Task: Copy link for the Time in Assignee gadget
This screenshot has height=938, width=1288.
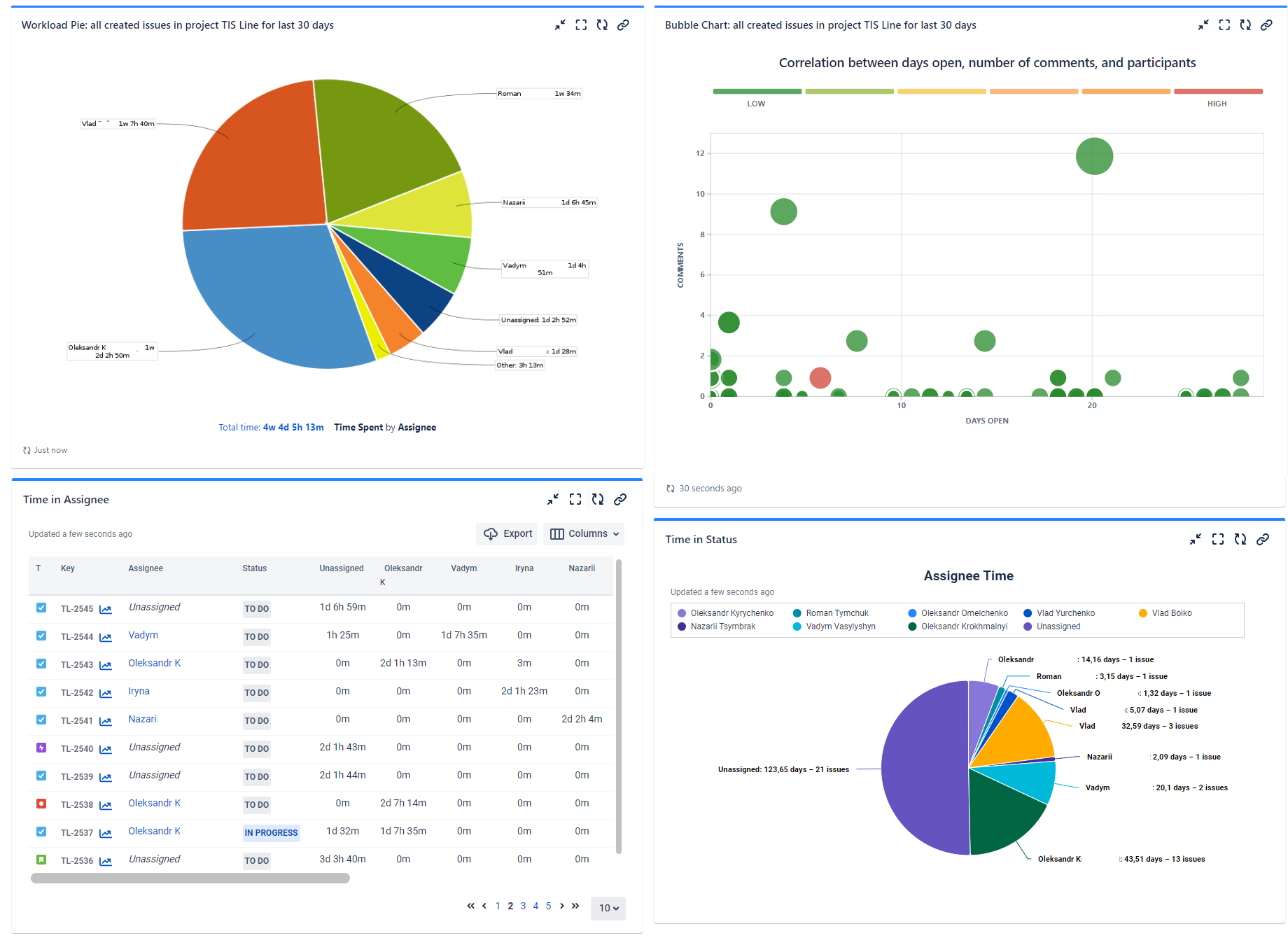Action: [620, 499]
